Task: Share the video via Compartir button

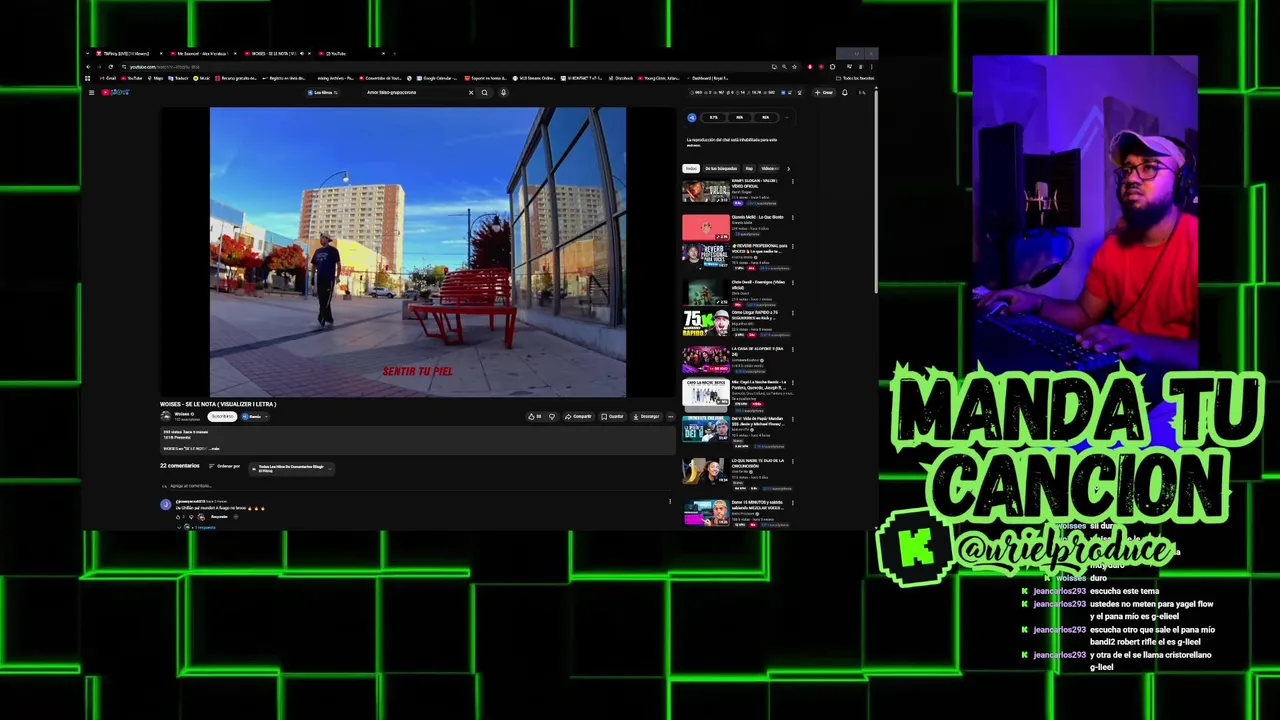Action: (x=578, y=416)
